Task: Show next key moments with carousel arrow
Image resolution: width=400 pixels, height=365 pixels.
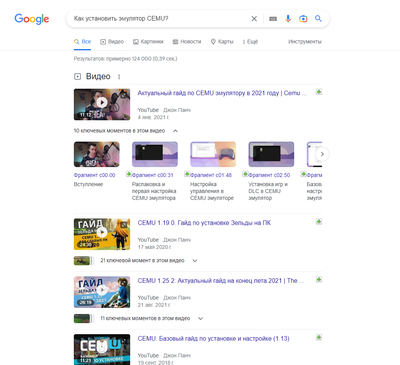Action: click(x=322, y=154)
